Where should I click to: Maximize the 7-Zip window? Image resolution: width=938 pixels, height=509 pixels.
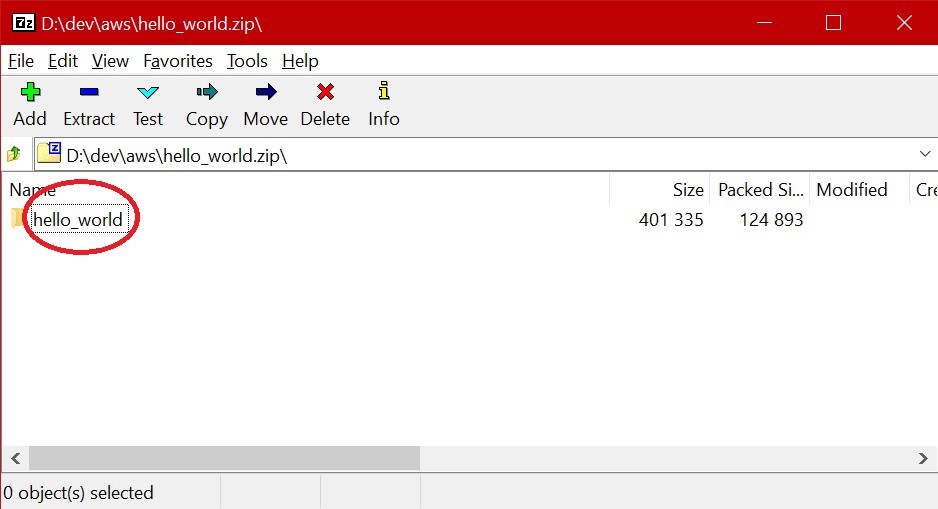833,23
